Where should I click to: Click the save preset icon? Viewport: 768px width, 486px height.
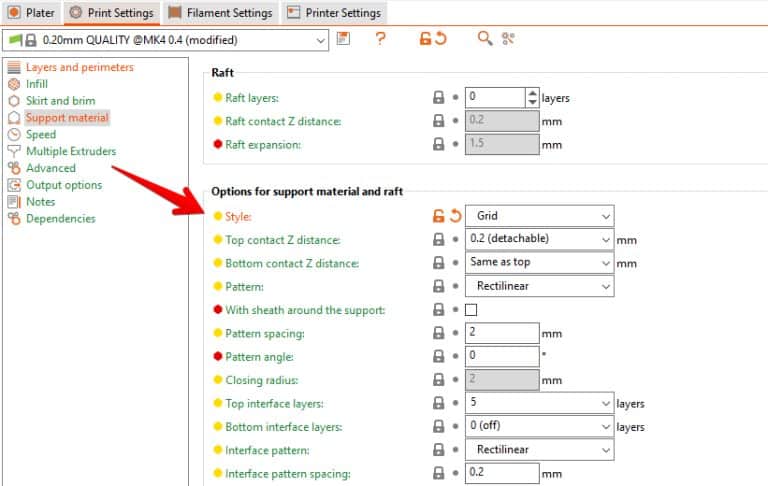point(344,39)
